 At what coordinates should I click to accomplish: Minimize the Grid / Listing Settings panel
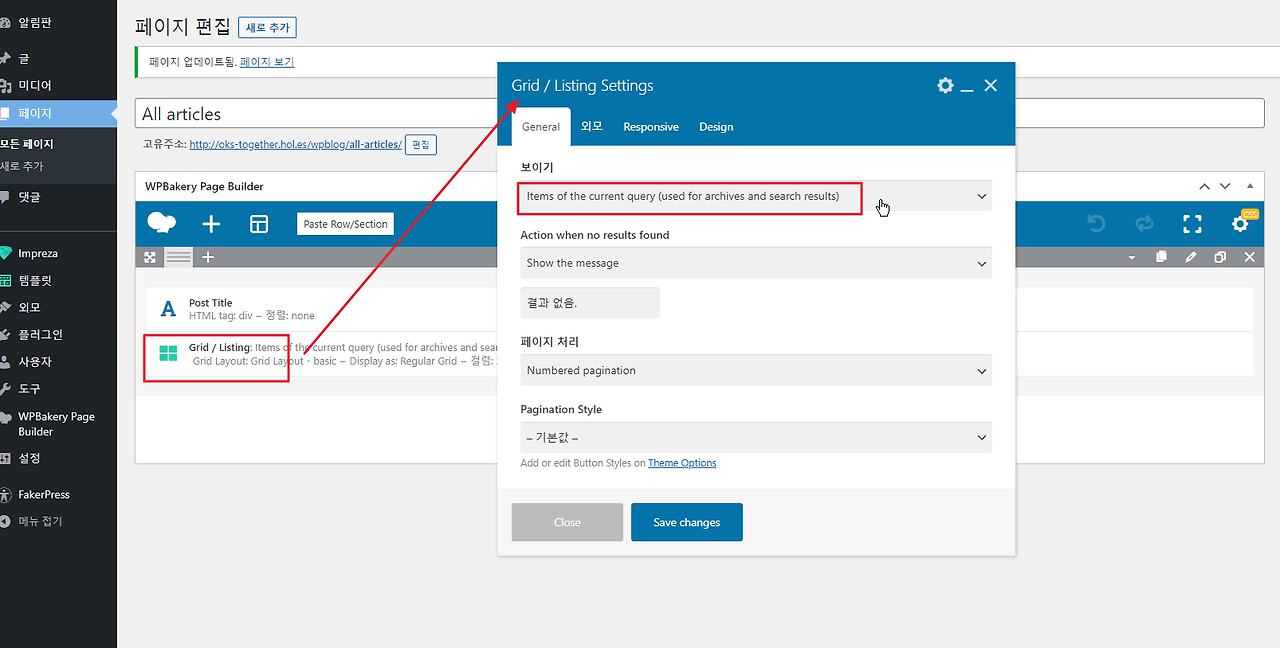pos(967,89)
